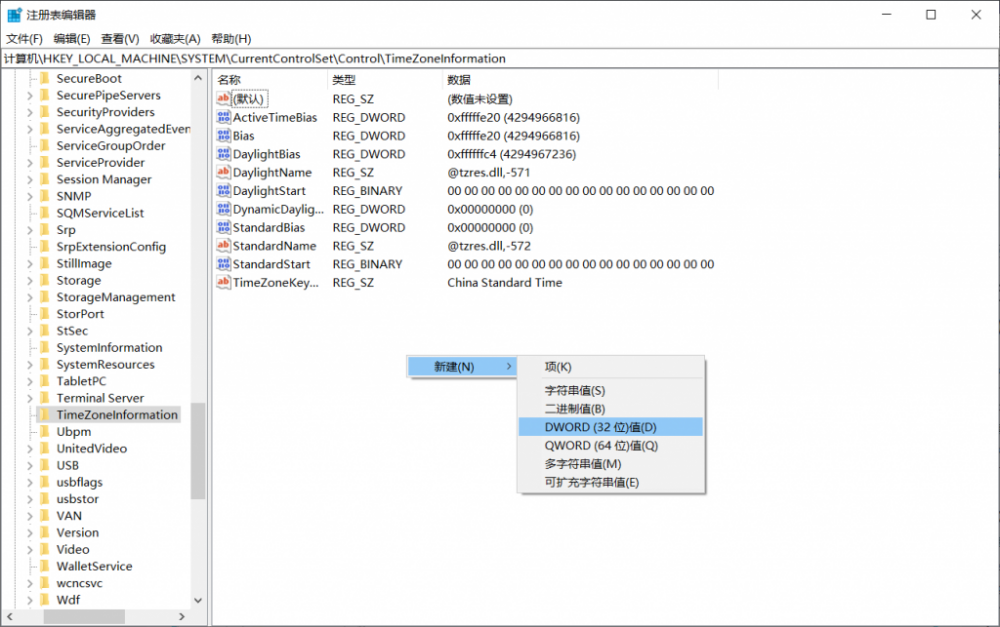Choose DWORD (32 位)值(D) from submenu
Screen dimensions: 1000x627
[600, 427]
